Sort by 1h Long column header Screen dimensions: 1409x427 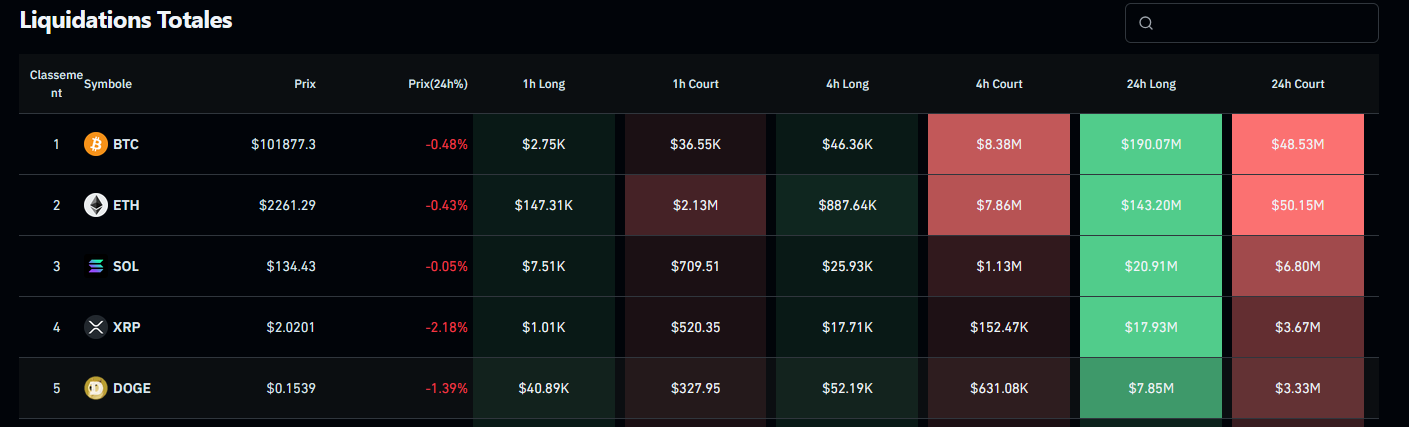pos(544,84)
